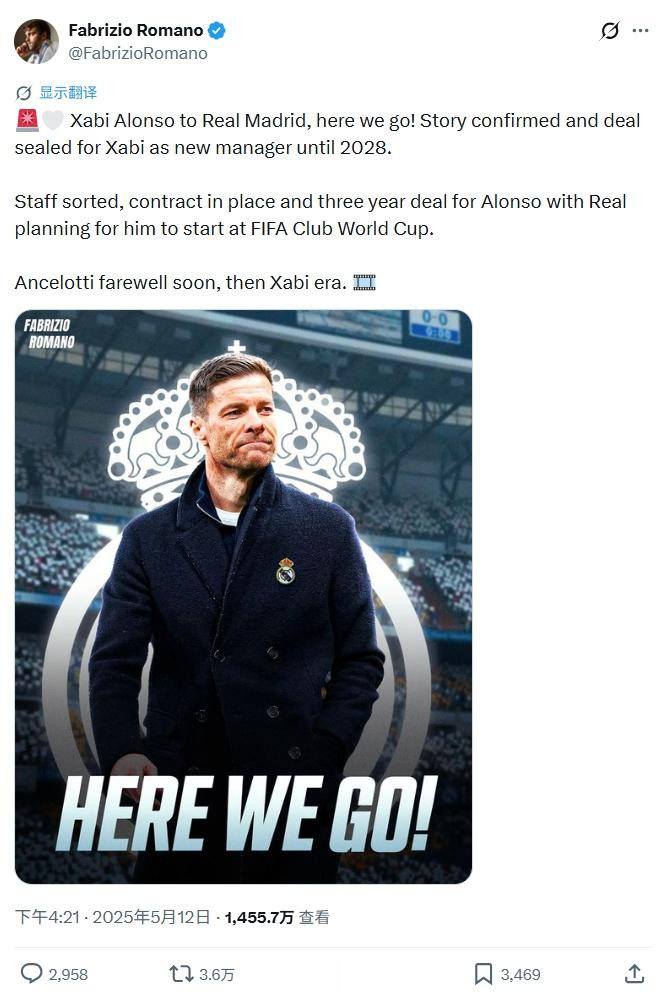The height and width of the screenshot is (999, 666).
Task: Open the @FabrizioRomano handle link
Action: pyautogui.click(x=138, y=54)
